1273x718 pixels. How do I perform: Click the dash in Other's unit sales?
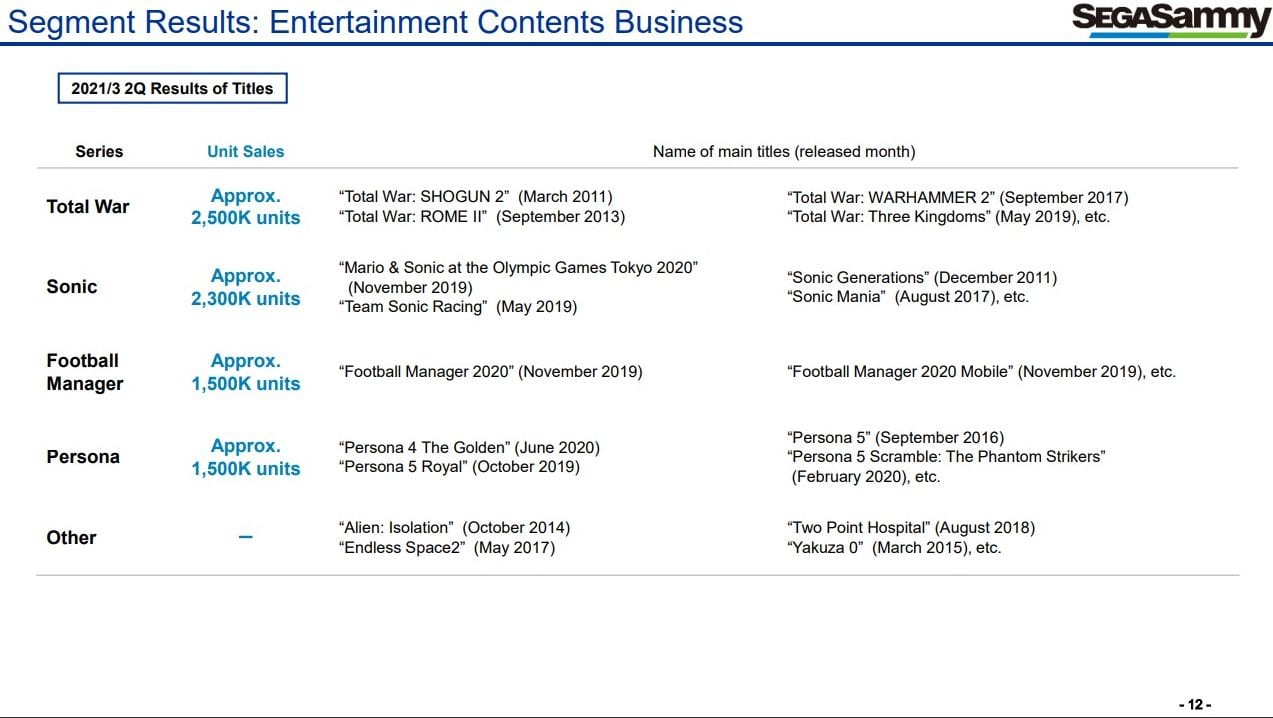click(246, 538)
